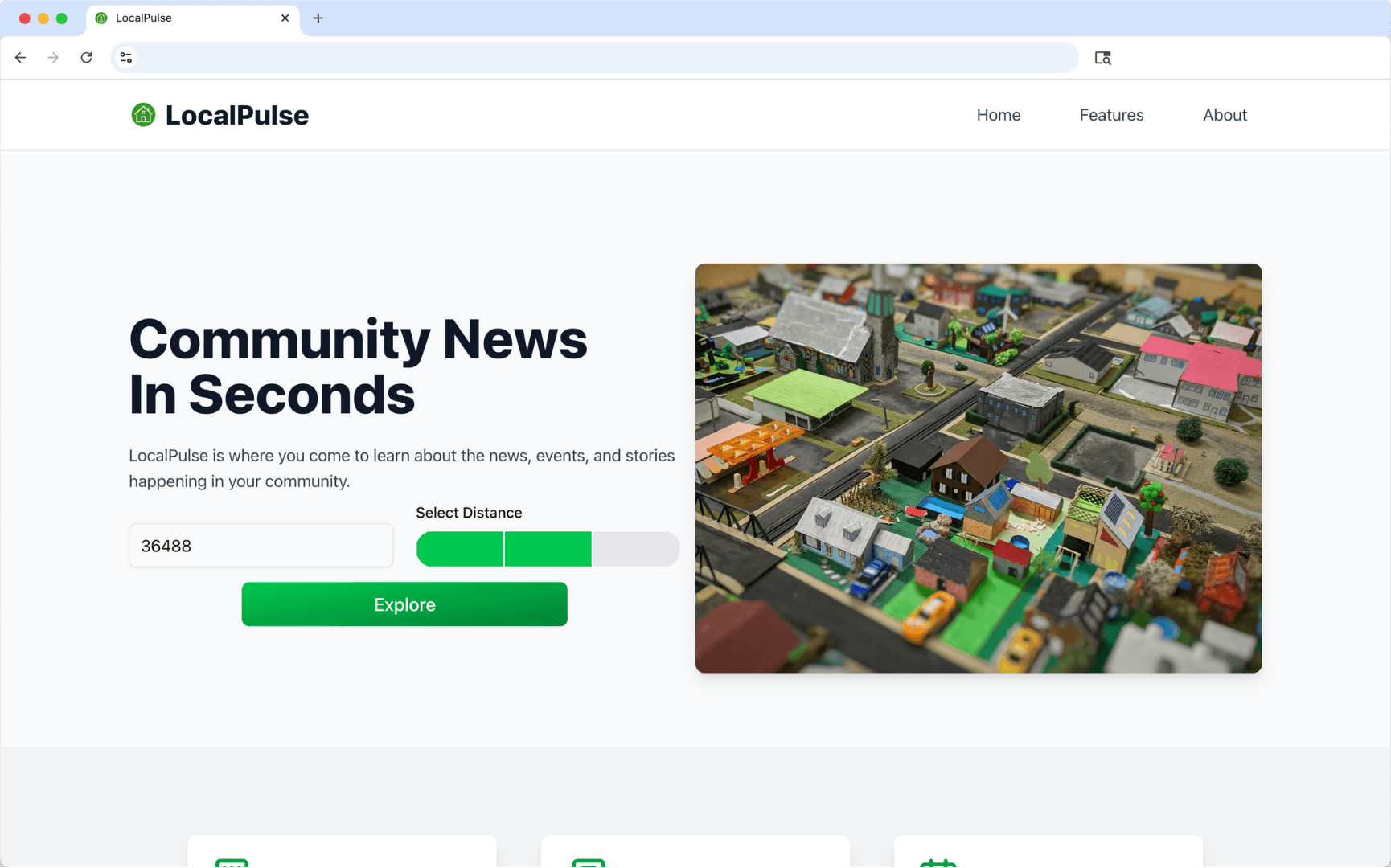Click the miniature town hero image
The image size is (1391, 868).
(978, 468)
